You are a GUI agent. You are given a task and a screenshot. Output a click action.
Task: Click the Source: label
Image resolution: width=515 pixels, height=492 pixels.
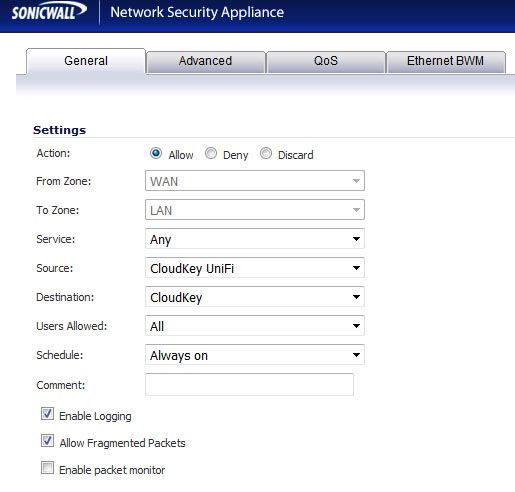pyautogui.click(x=55, y=268)
